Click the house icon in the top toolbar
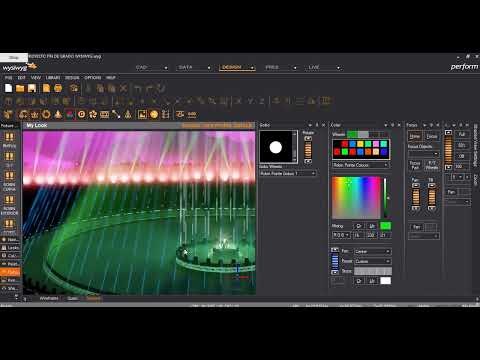Image resolution: width=480 pixels, height=360 pixels. tap(74, 88)
